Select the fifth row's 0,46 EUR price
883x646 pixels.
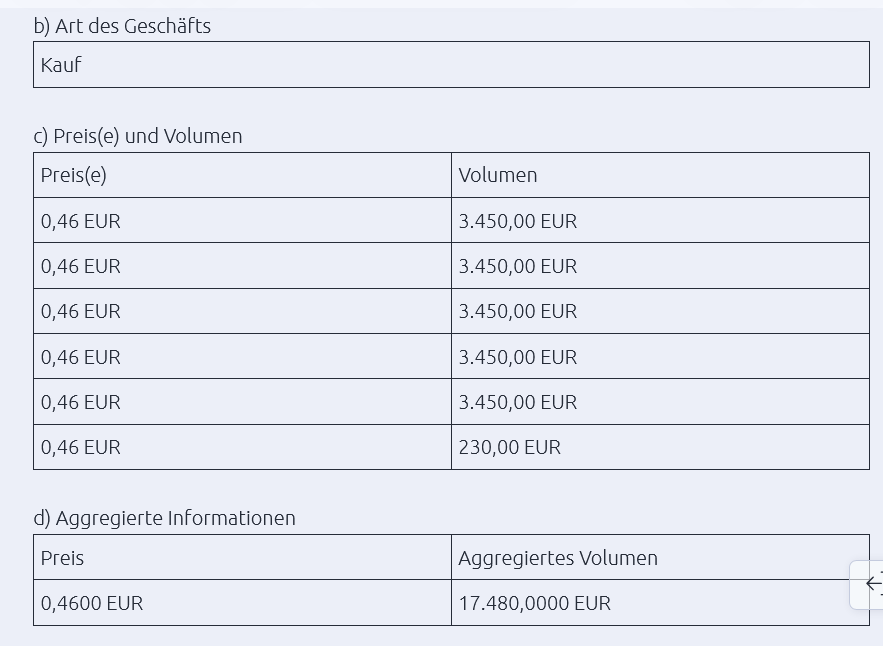(x=81, y=402)
